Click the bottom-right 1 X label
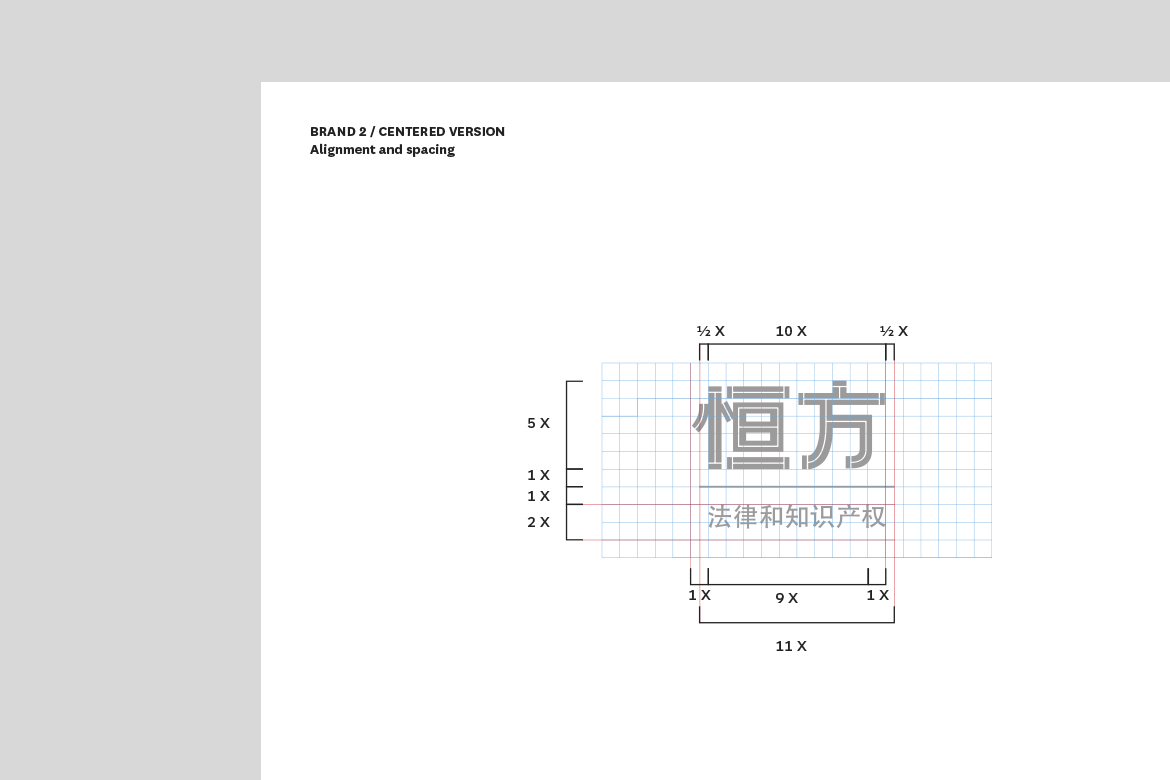This screenshot has width=1170, height=780. pyautogui.click(x=878, y=595)
